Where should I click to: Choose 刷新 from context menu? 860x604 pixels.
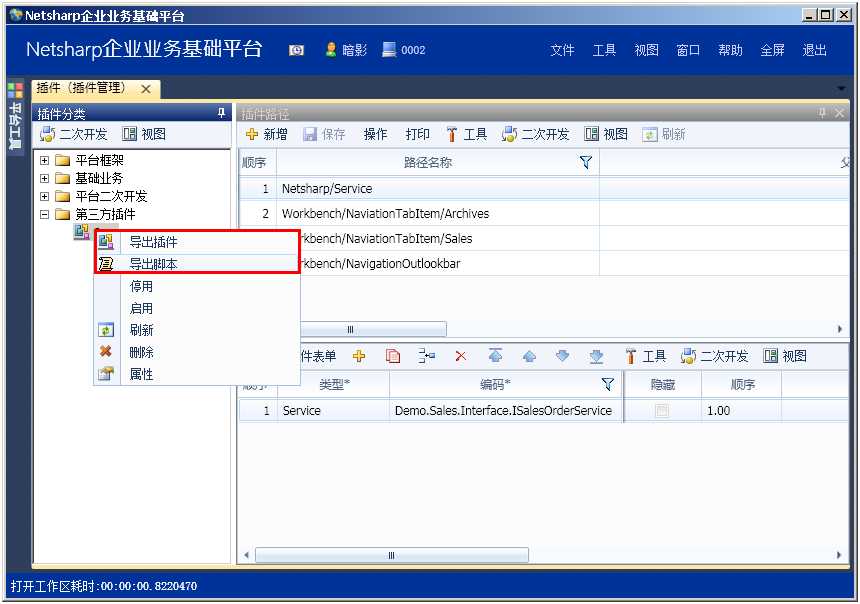click(197, 330)
